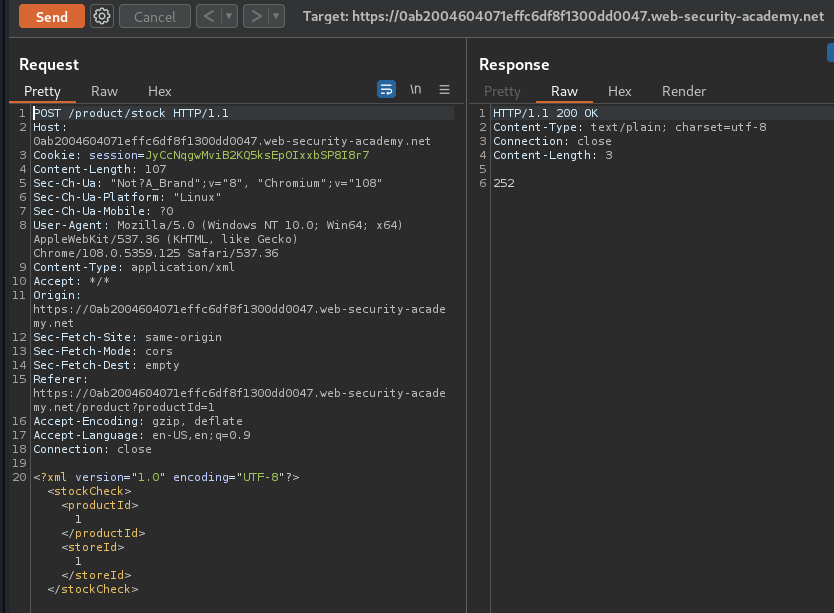Switch to the Response Raw tab
The width and height of the screenshot is (834, 613).
click(x=564, y=92)
